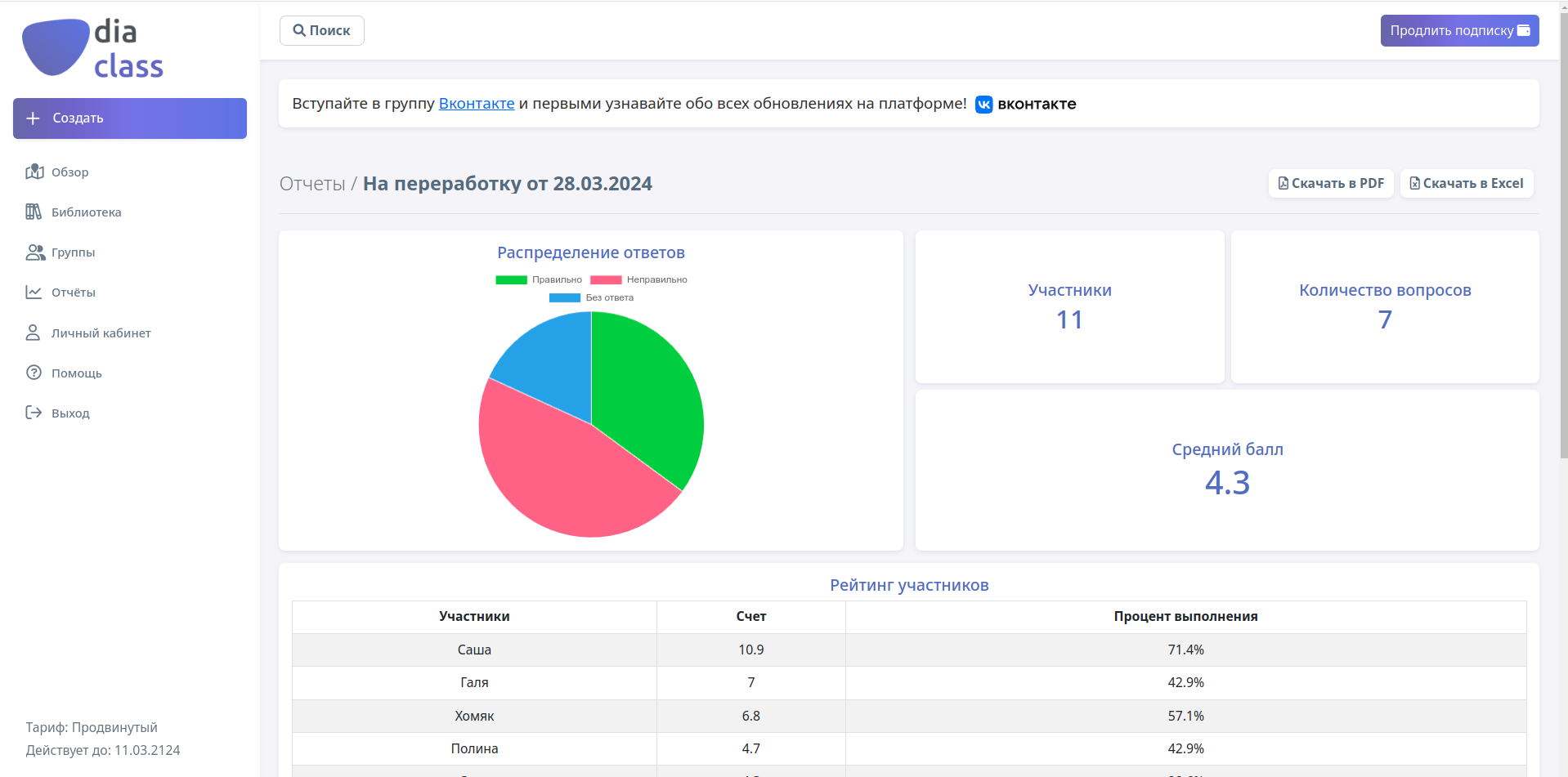The width and height of the screenshot is (1568, 777).
Task: Click the Помощь question mark icon
Action: coord(34,373)
